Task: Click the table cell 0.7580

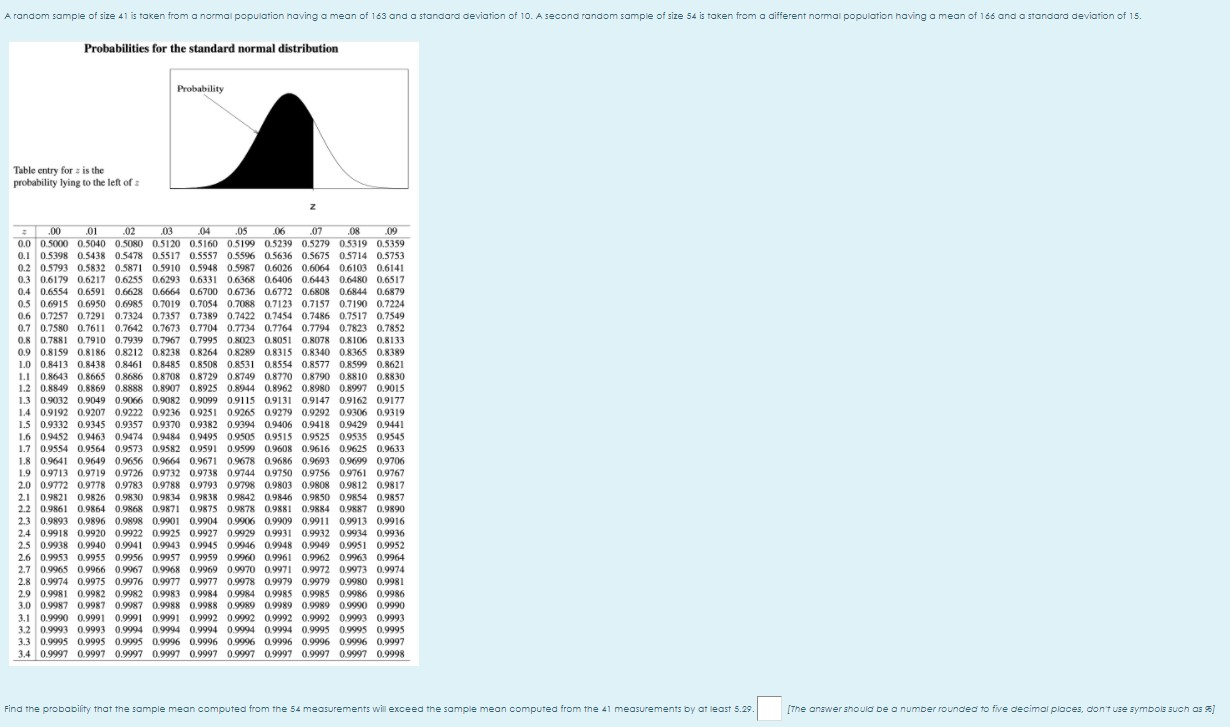Action: (54, 330)
